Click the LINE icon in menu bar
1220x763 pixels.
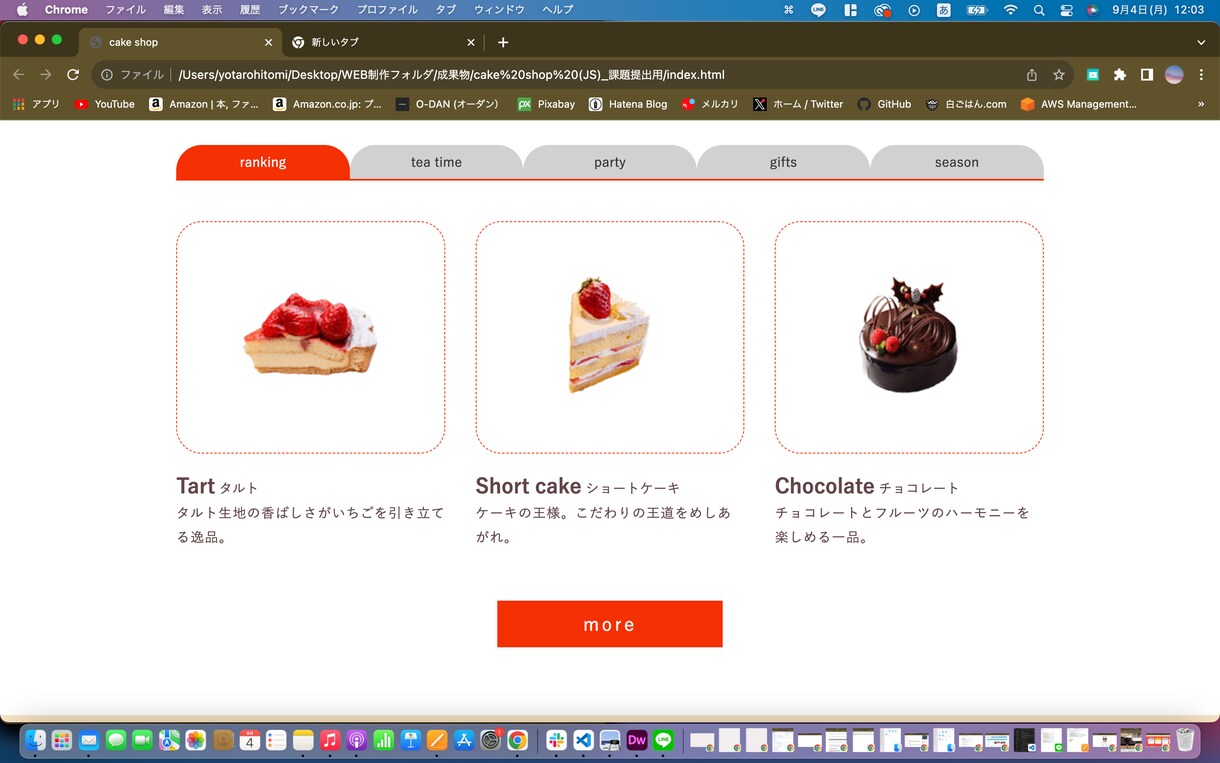[818, 10]
